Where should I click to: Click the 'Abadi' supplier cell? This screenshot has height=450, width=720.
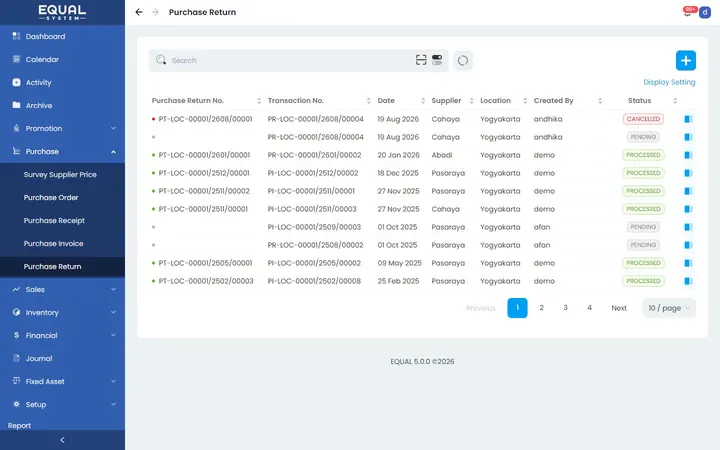point(442,155)
